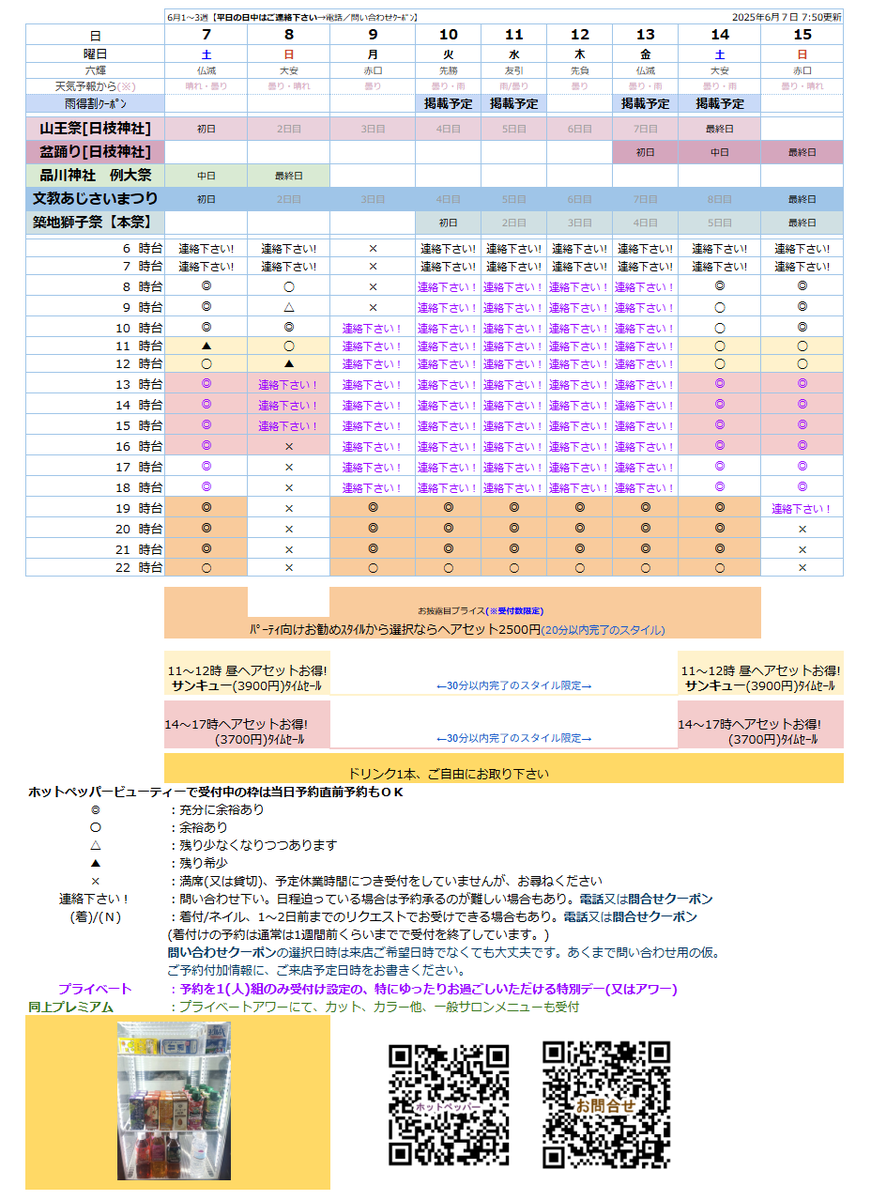The width and height of the screenshot is (871, 1200).
Task: Click 月 in the 曜日 row
Action: coord(372,53)
